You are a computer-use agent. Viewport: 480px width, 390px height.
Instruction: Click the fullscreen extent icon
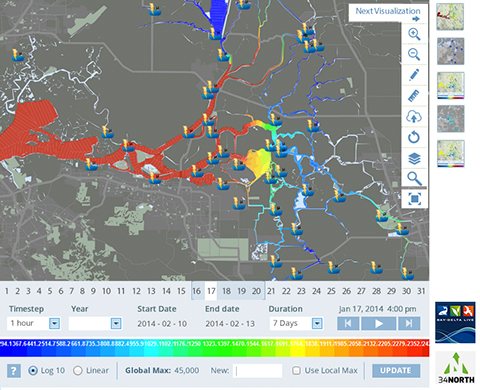[x=414, y=199]
